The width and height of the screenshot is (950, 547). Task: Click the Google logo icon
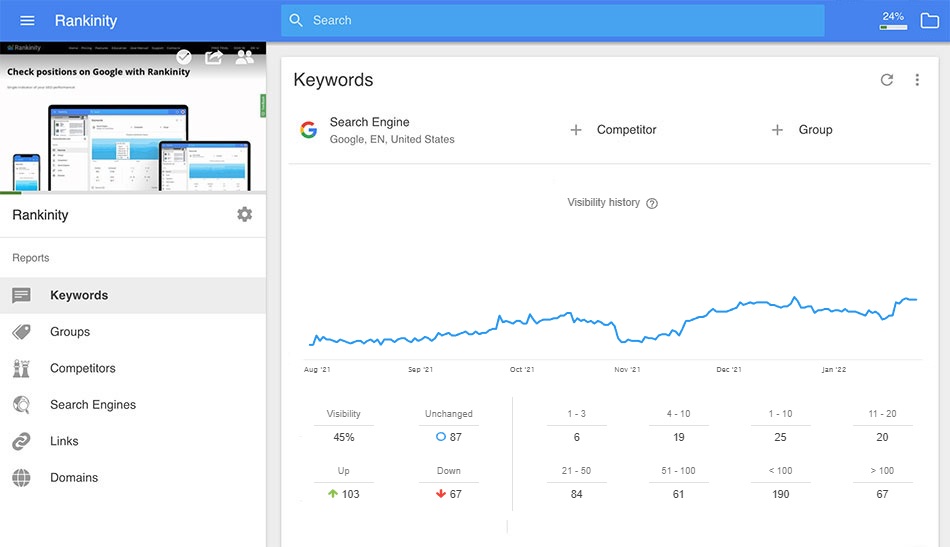308,130
